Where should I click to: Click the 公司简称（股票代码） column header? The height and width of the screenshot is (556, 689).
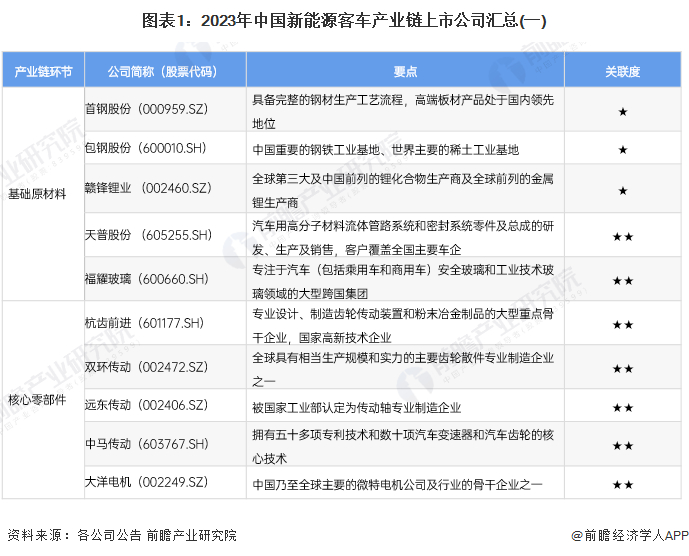165,71
